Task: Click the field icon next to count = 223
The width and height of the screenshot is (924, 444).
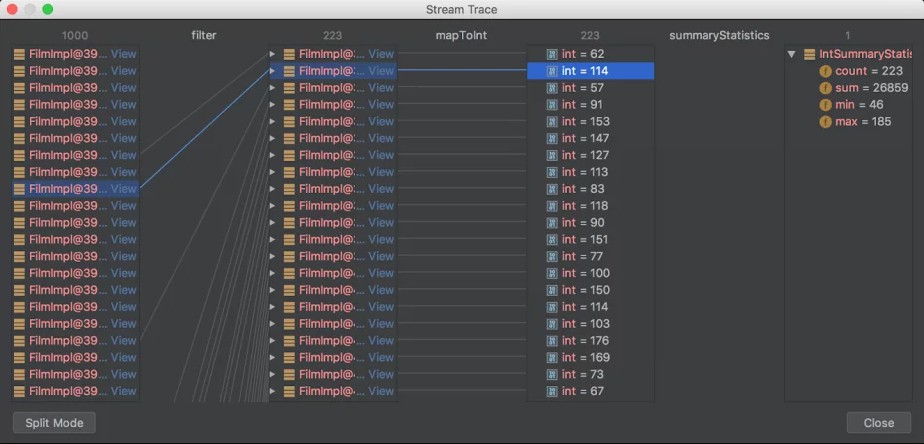Action: pos(825,71)
